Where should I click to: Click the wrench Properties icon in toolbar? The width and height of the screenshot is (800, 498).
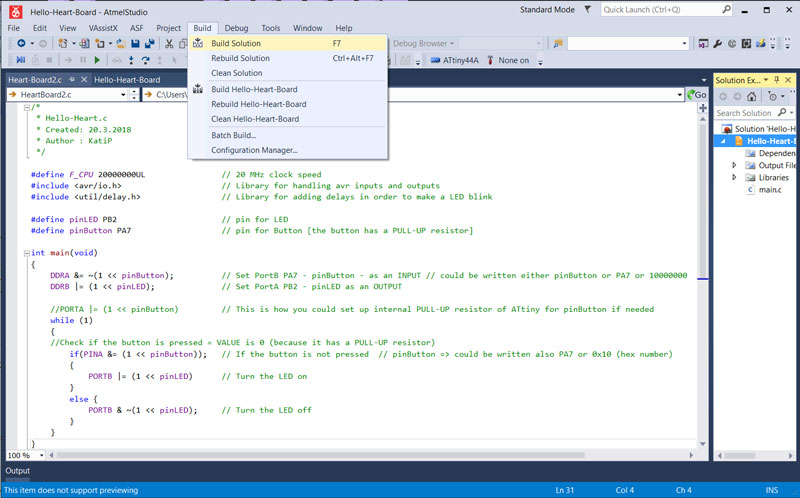[718, 43]
